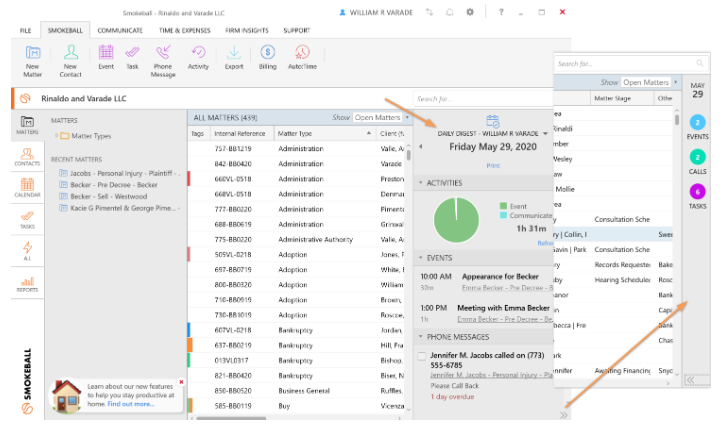Go to Contacts in the left sidebar
The width and height of the screenshot is (722, 427).
(x=27, y=157)
